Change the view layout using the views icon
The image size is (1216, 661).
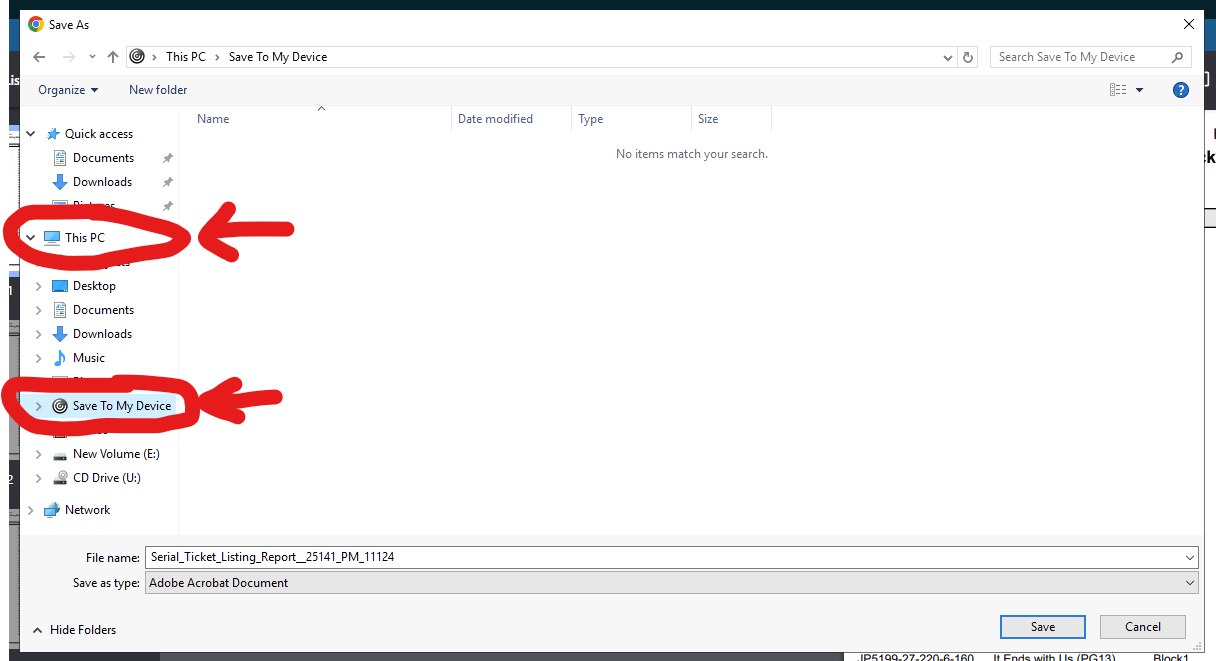tap(1116, 89)
